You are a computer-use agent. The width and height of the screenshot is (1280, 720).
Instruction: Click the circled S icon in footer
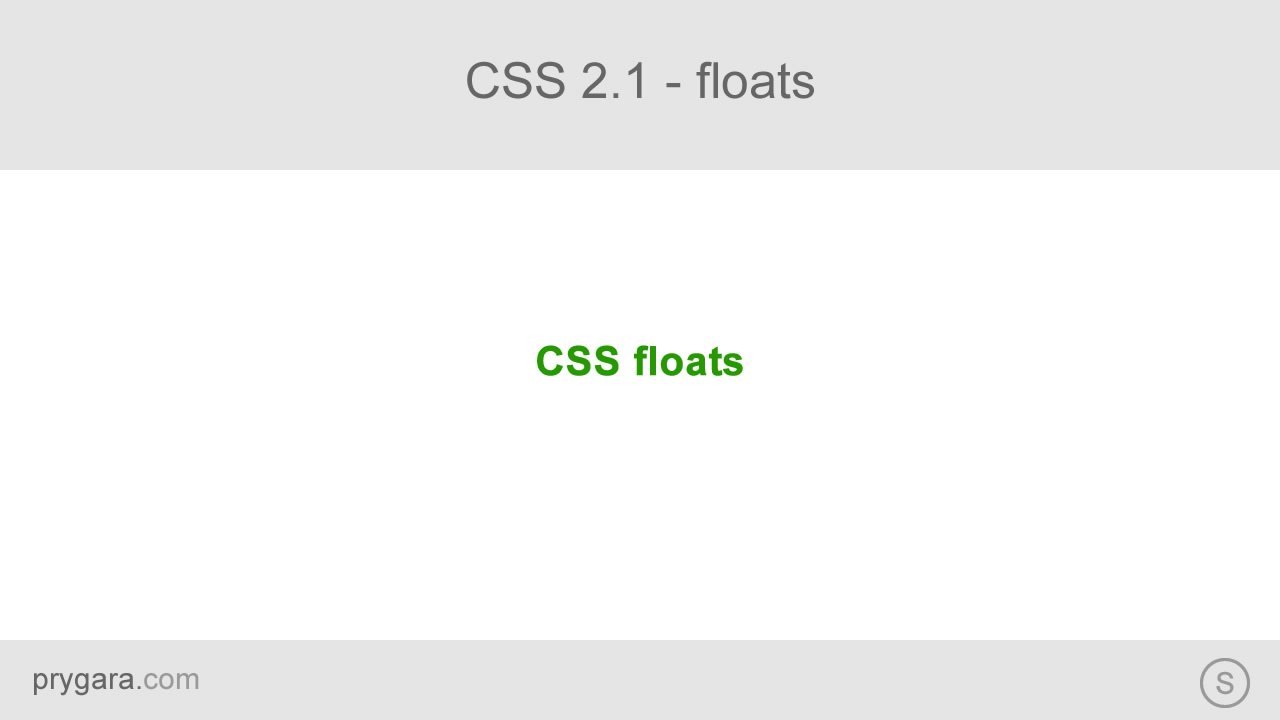(x=1224, y=683)
